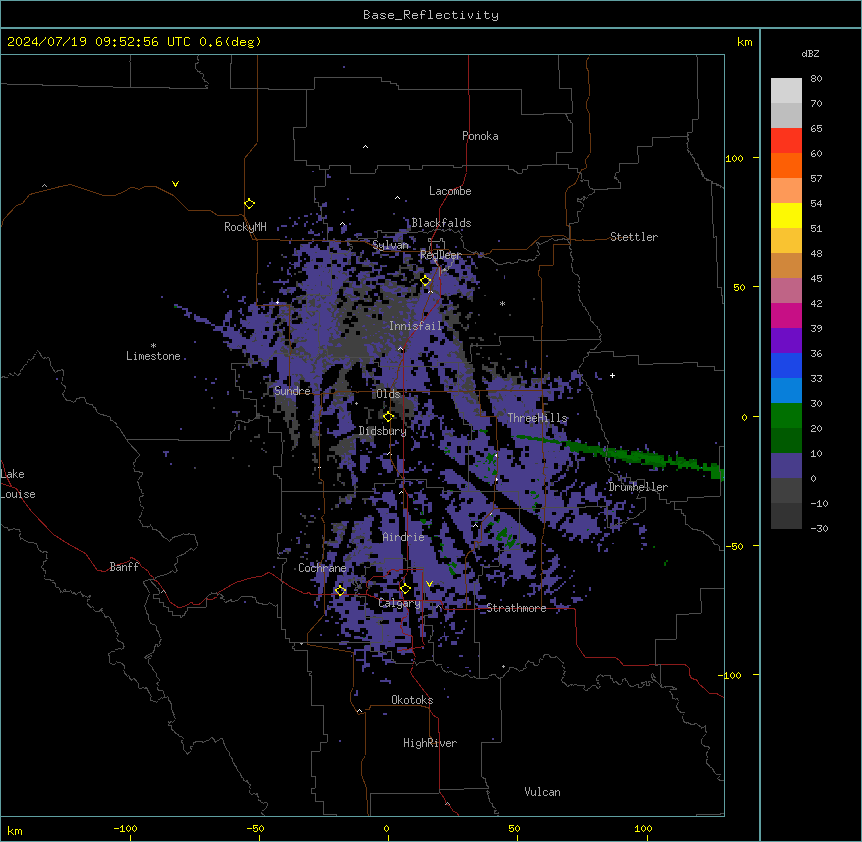Click the Innisfail label

(416, 326)
